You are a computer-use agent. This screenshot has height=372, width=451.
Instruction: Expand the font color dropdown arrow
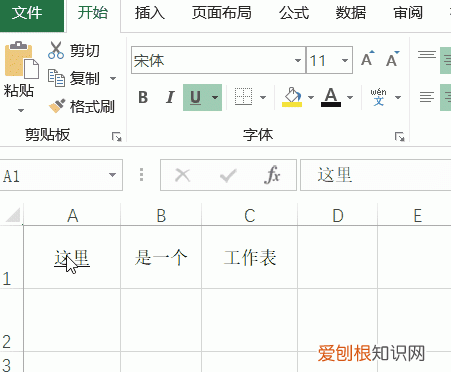pos(350,97)
